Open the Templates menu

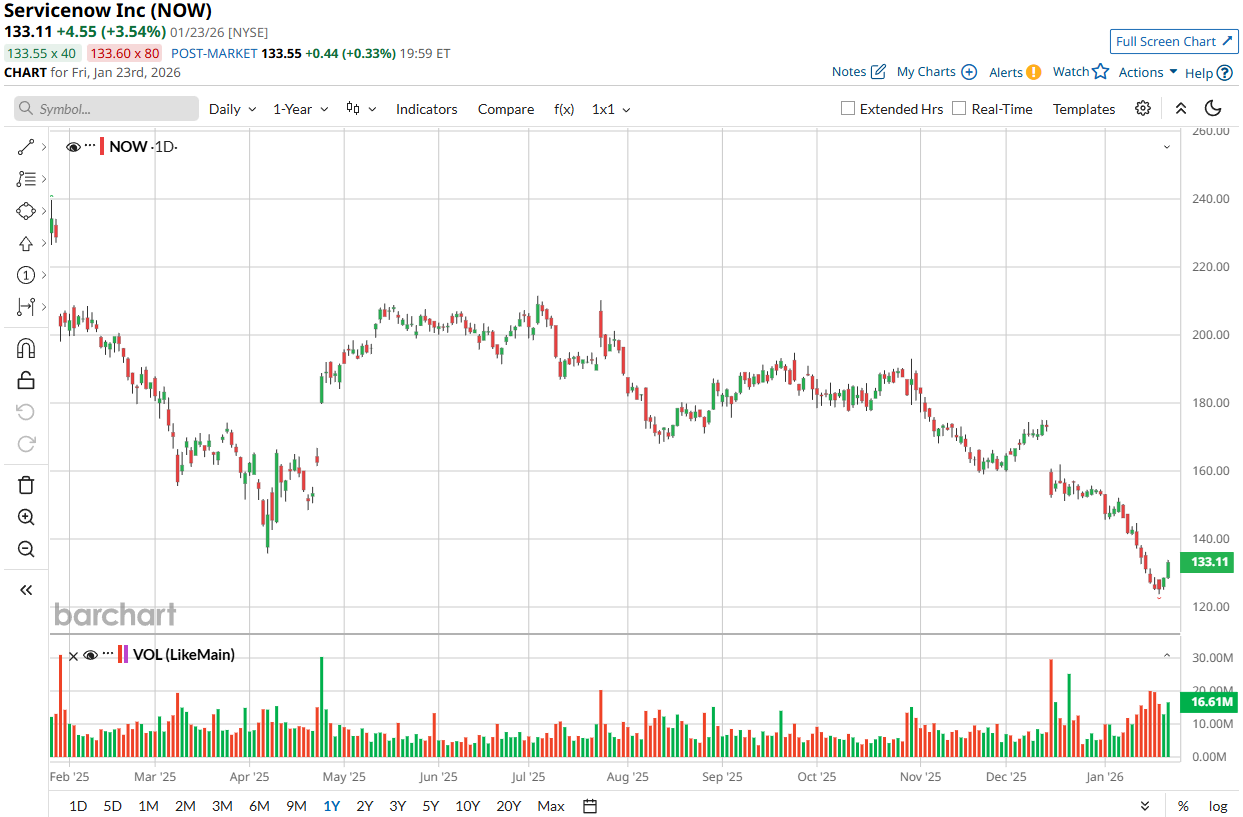pyautogui.click(x=1084, y=109)
